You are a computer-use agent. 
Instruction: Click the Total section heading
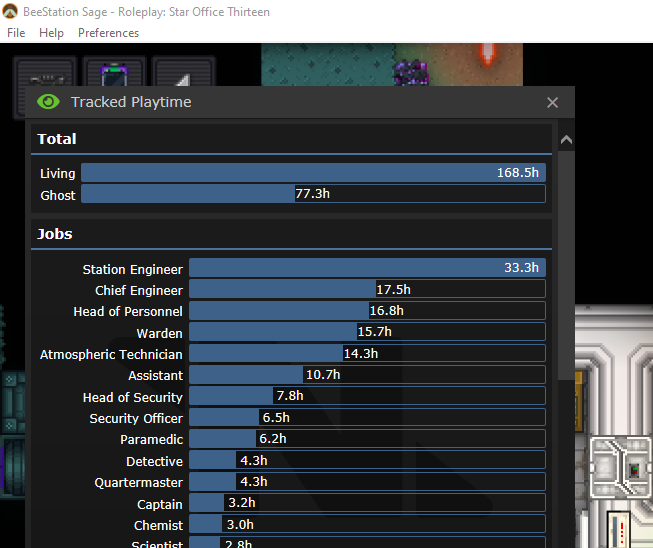57,139
